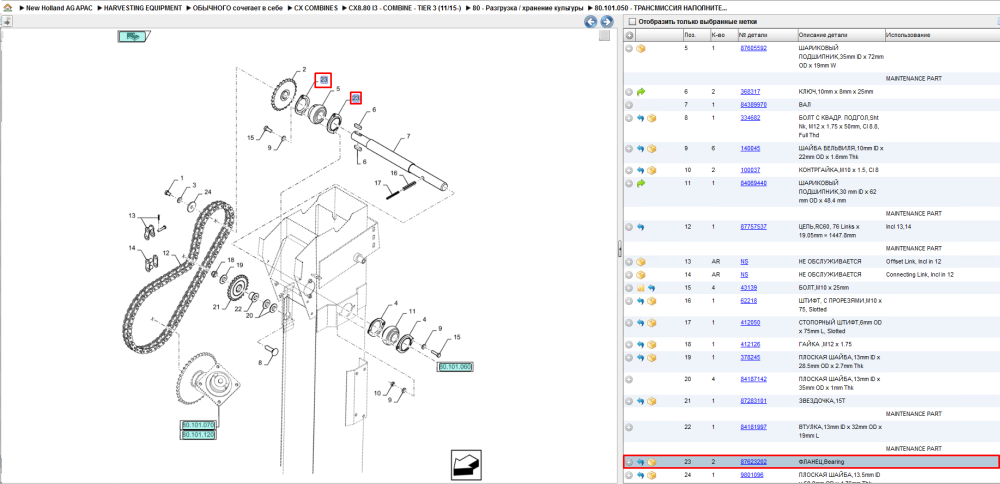Add position 7 ВАЛ with plus icon
Screen dimensions: 1000x484
pyautogui.click(x=629, y=105)
